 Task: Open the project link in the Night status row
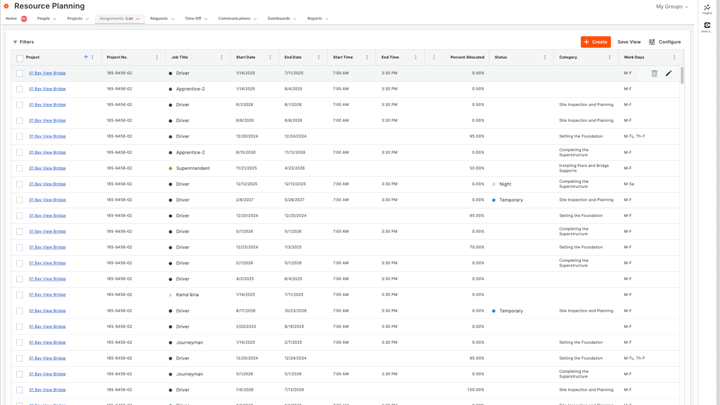[x=47, y=184]
